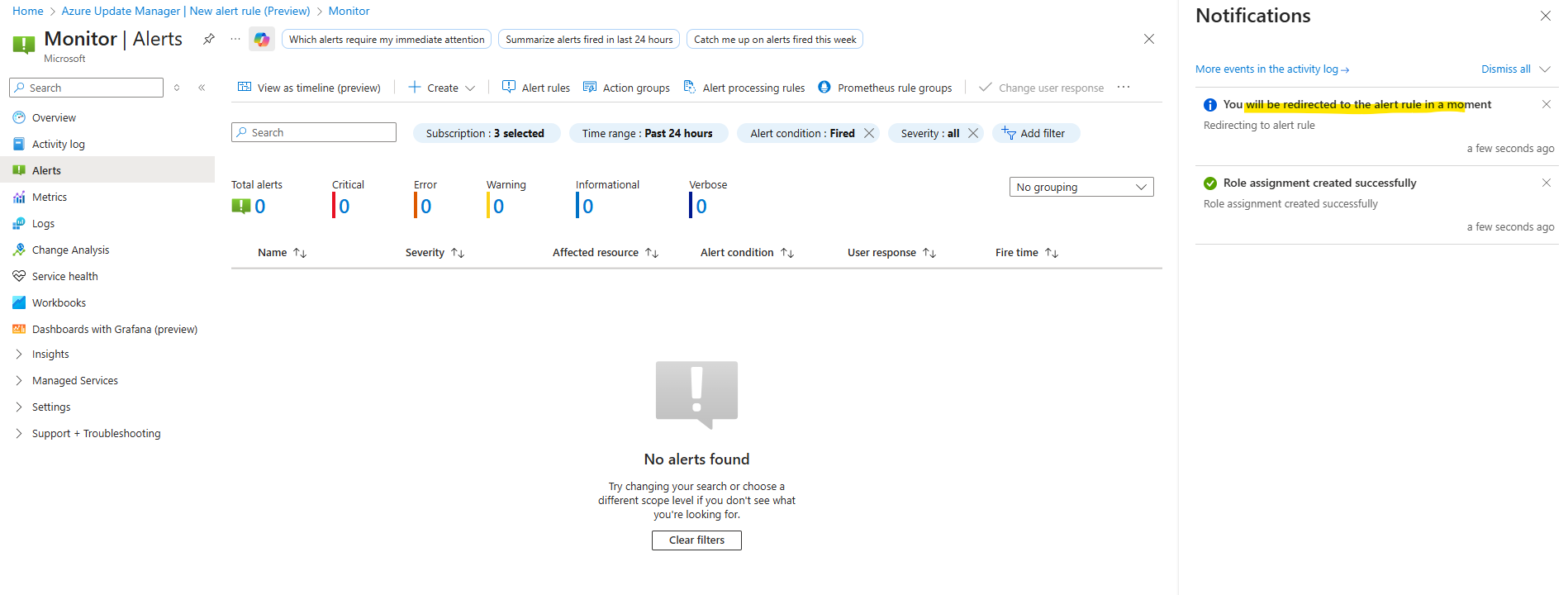
Task: Open Subscription : 3 selected filter
Action: (486, 133)
